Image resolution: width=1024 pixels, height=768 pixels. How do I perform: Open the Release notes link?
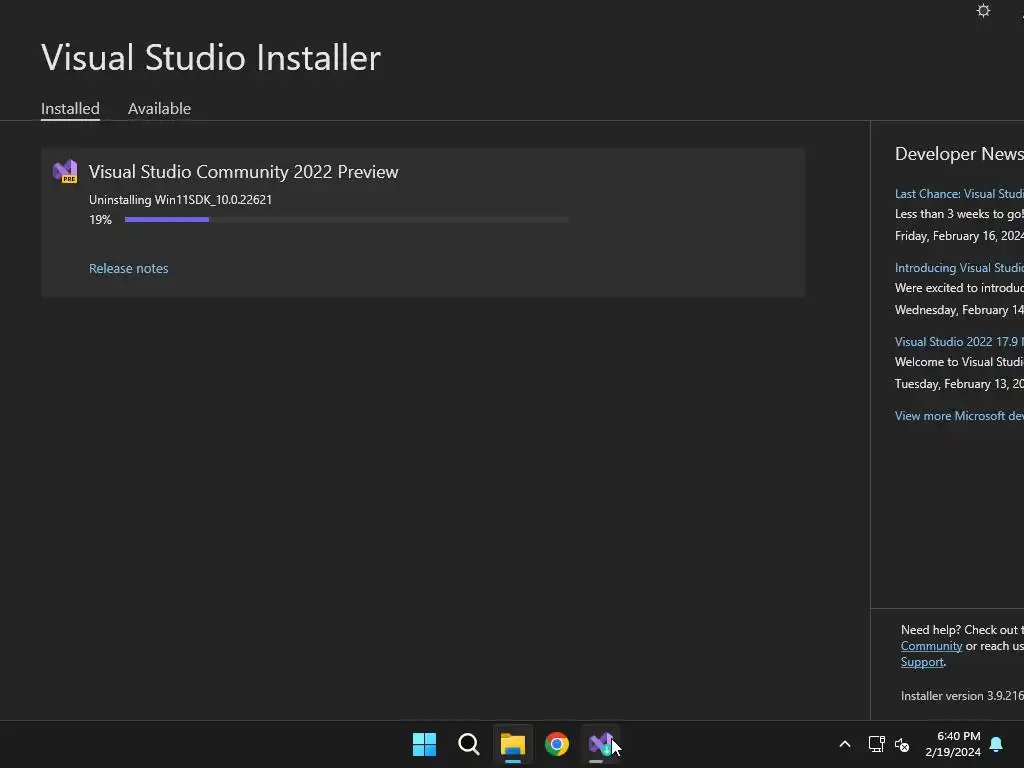click(x=129, y=268)
